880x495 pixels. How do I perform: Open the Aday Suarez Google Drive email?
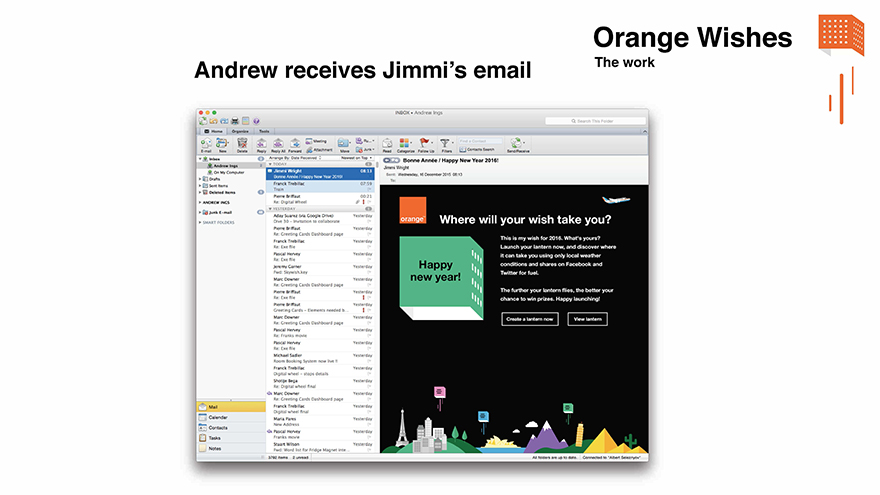click(x=320, y=218)
